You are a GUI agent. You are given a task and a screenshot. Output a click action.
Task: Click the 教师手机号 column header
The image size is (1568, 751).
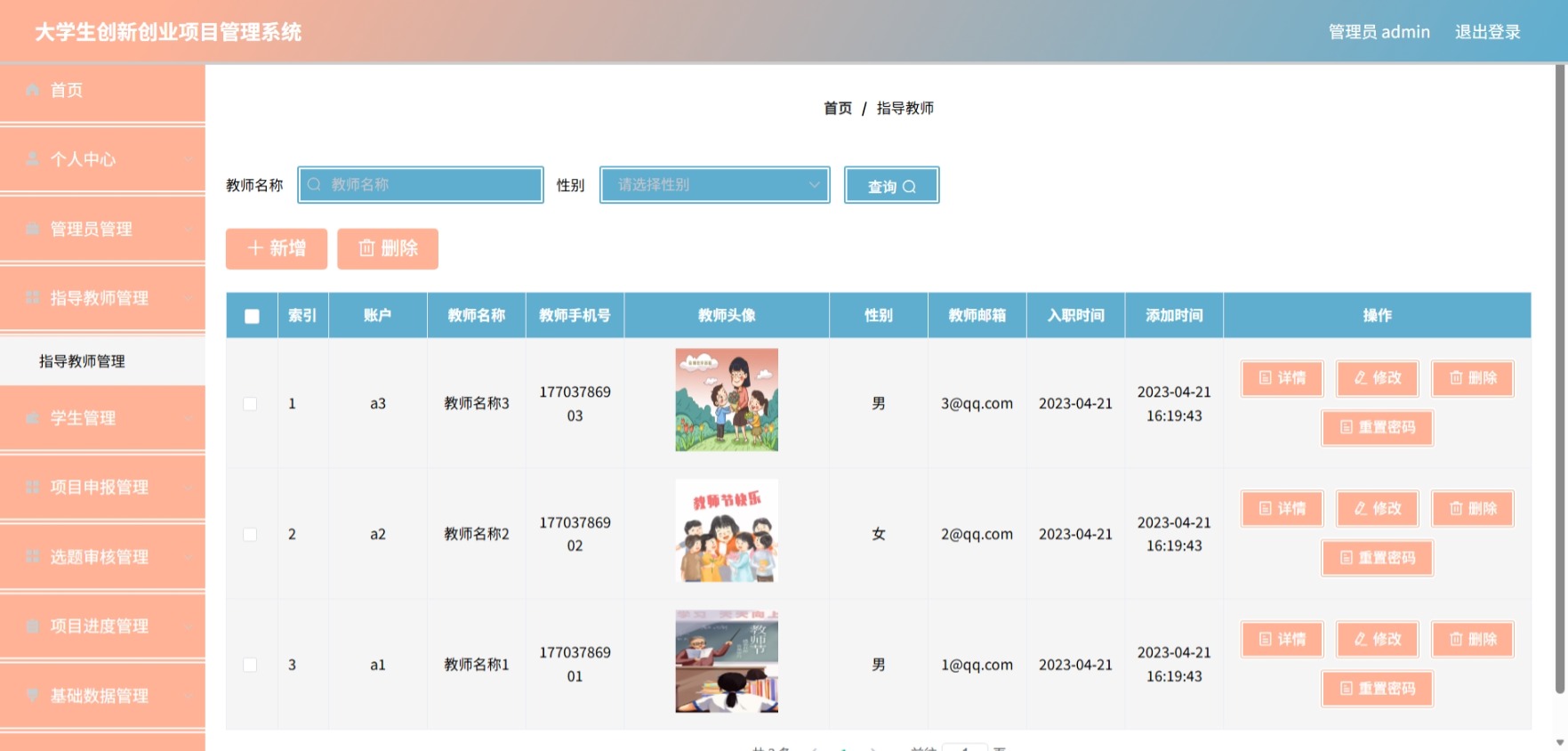pos(575,316)
